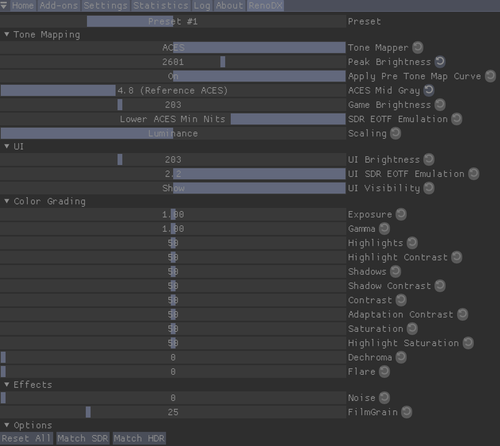
Task: Reset Flare value
Action: coord(384,371)
